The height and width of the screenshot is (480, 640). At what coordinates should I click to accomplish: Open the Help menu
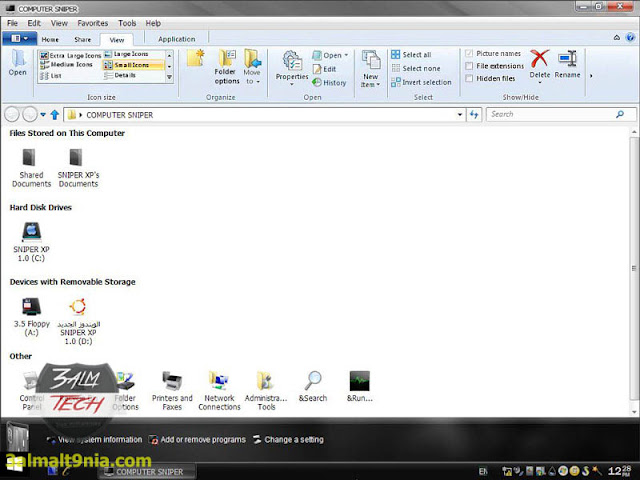(x=153, y=23)
